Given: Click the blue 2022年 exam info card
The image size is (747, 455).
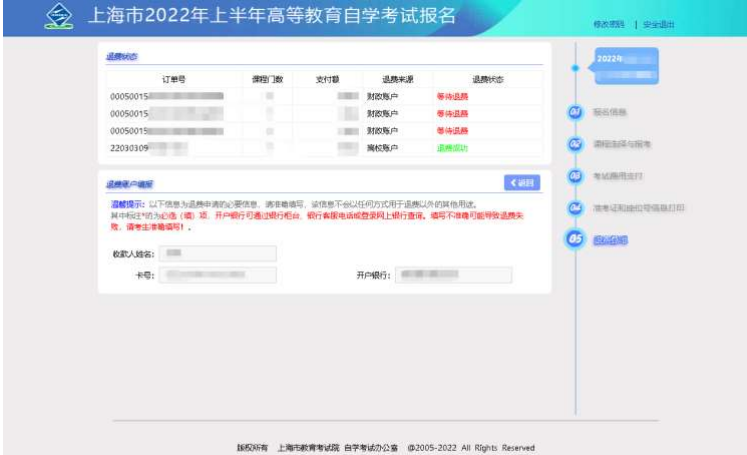Looking at the screenshot, I should point(626,66).
